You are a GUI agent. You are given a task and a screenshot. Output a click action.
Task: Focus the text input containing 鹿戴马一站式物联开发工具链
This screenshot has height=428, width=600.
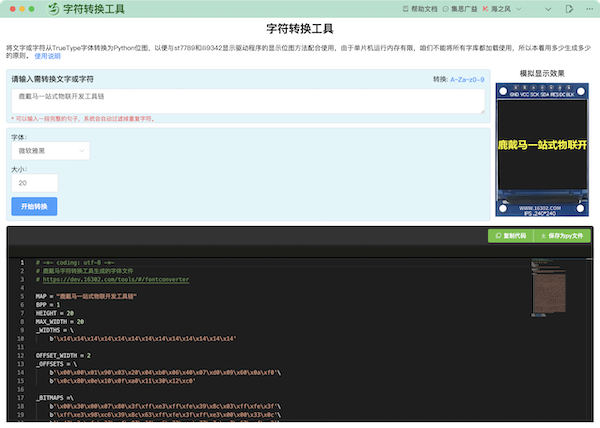[247, 99]
